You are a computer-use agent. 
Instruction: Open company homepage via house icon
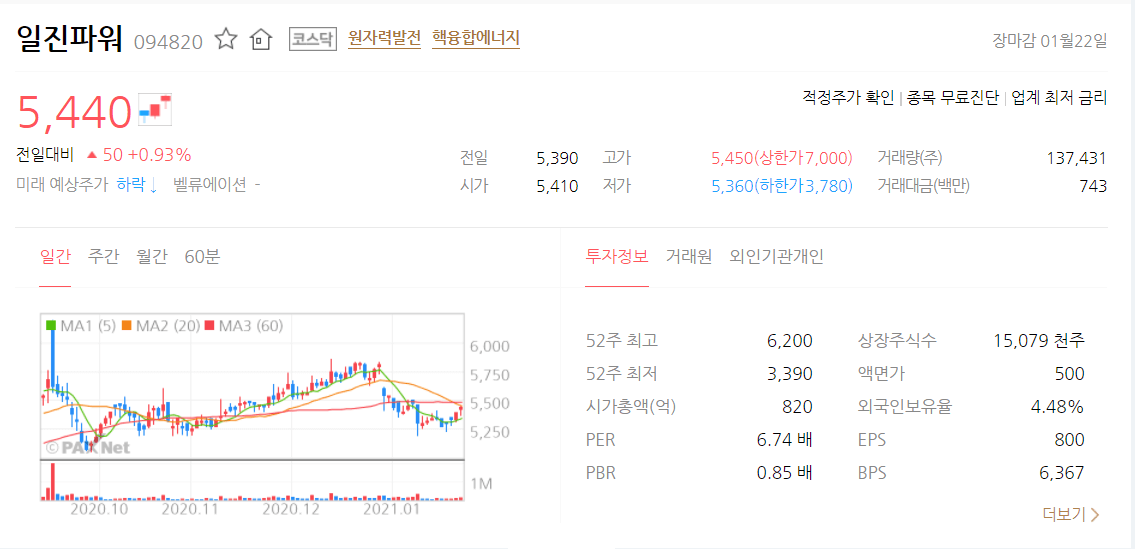(260, 40)
